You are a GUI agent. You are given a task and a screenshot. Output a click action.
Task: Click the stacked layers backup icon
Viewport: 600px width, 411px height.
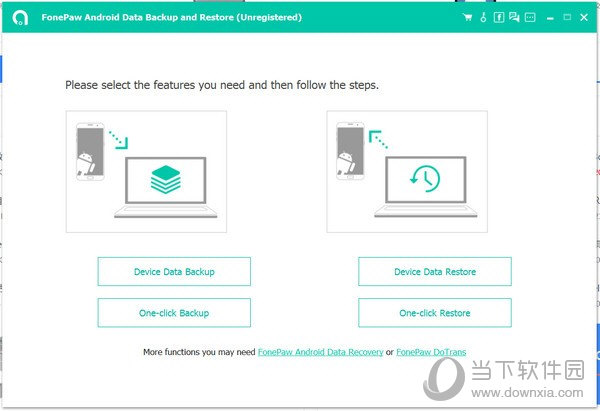click(164, 180)
